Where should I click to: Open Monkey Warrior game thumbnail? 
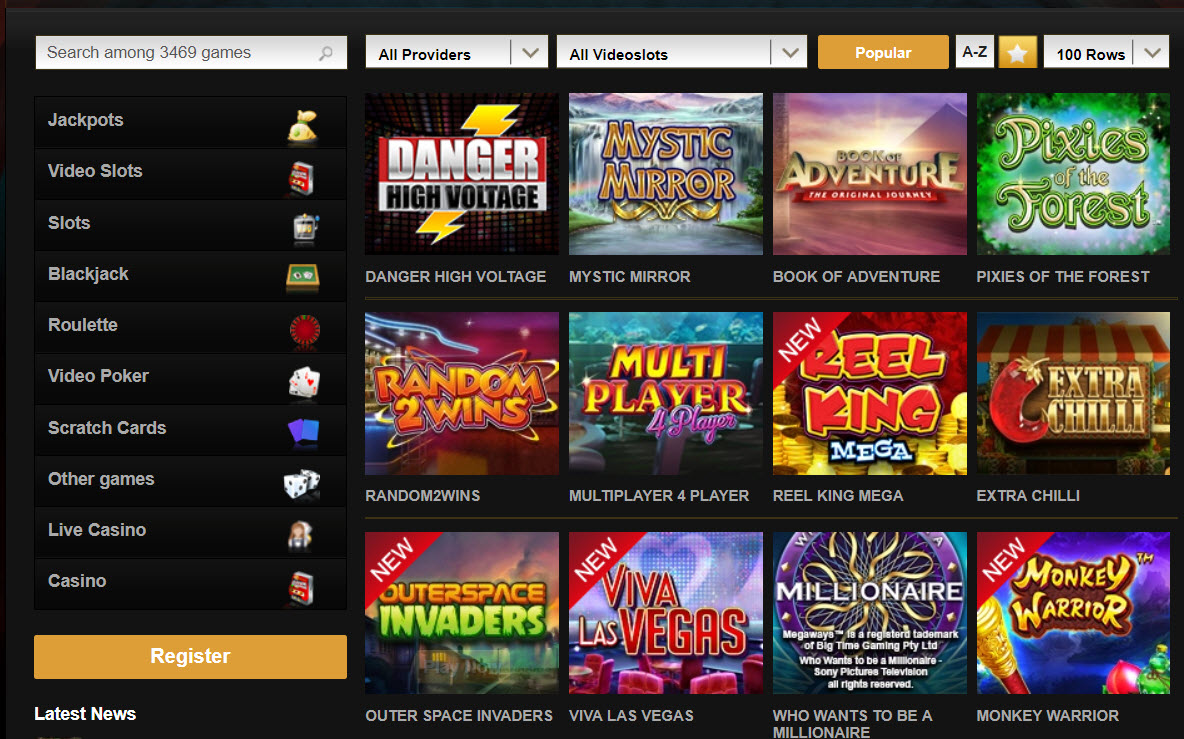[x=1073, y=613]
